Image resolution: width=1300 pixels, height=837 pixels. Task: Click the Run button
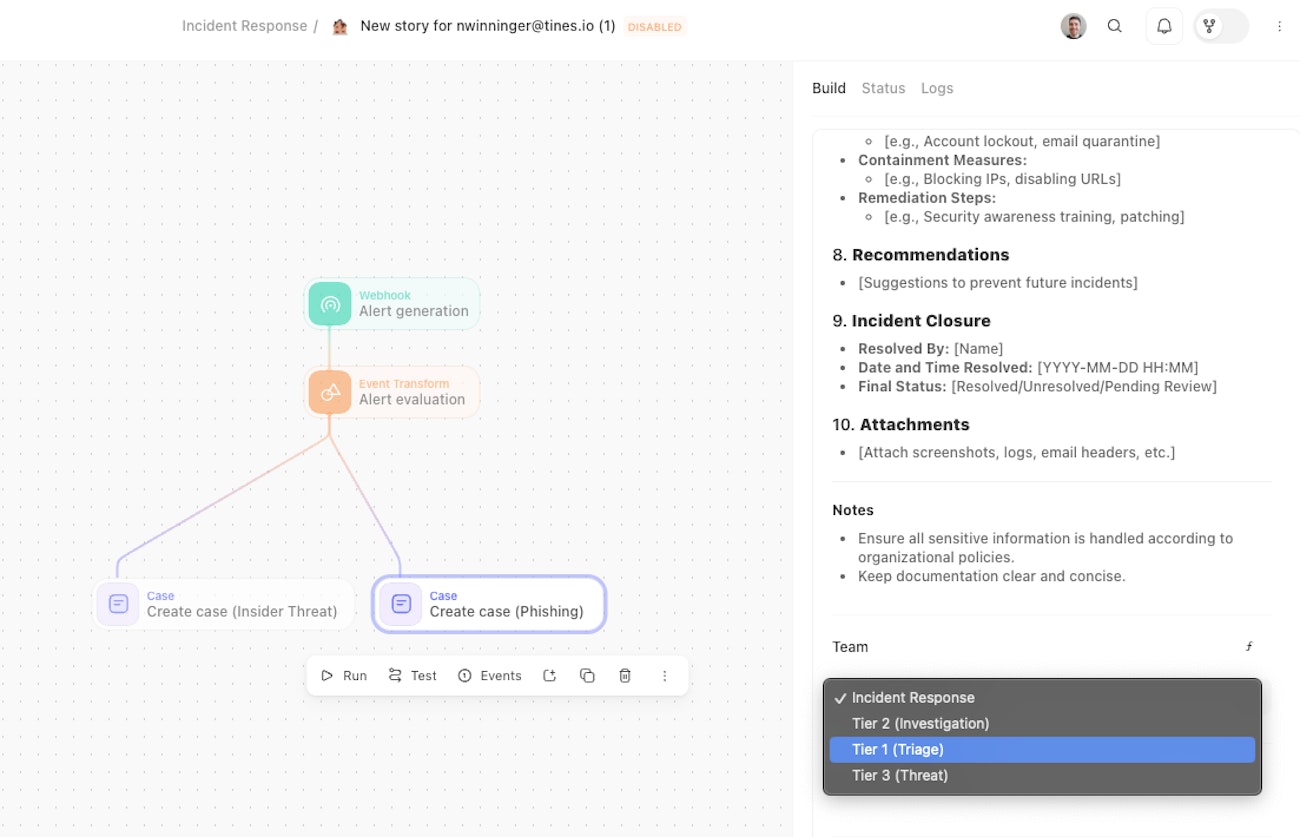pos(344,676)
